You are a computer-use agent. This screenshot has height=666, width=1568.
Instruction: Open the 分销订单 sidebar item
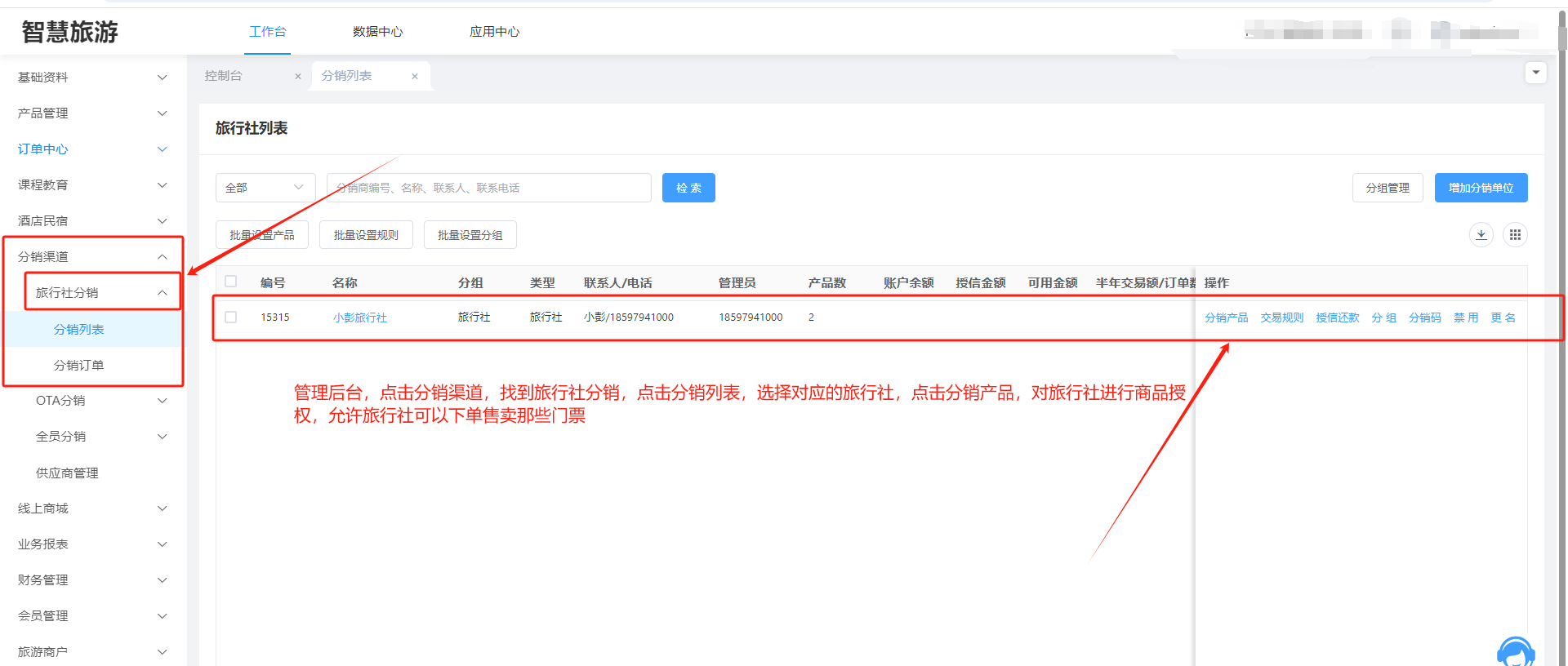coord(79,366)
